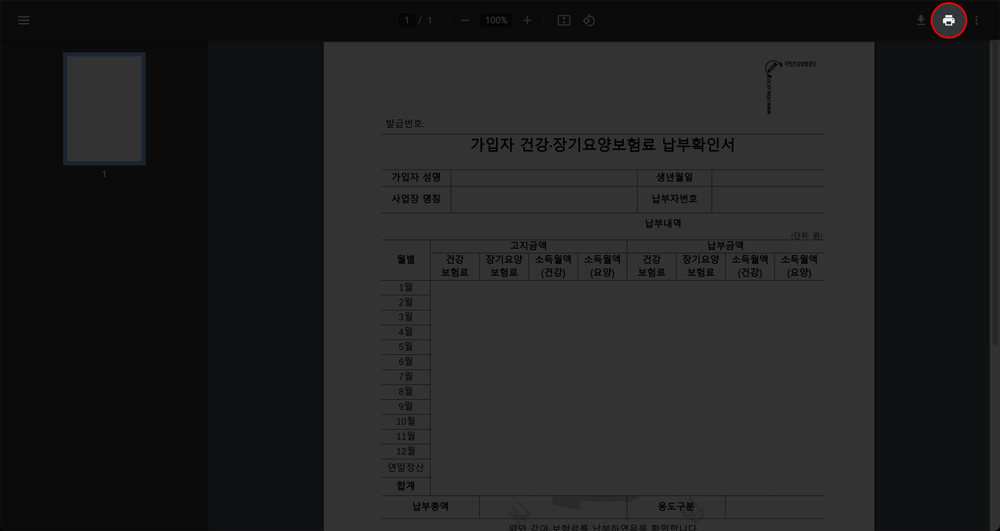The height and width of the screenshot is (531, 1000).
Task: Click the 월별 header cell
Action: point(406,259)
